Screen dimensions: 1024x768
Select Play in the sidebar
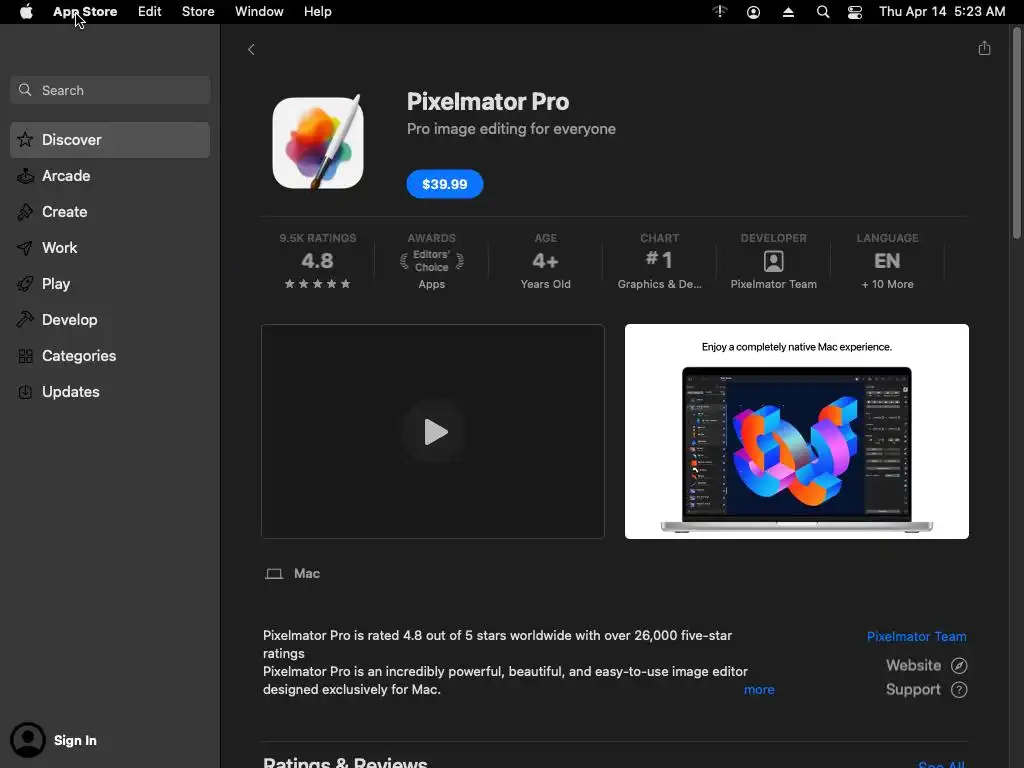pyautogui.click(x=110, y=283)
